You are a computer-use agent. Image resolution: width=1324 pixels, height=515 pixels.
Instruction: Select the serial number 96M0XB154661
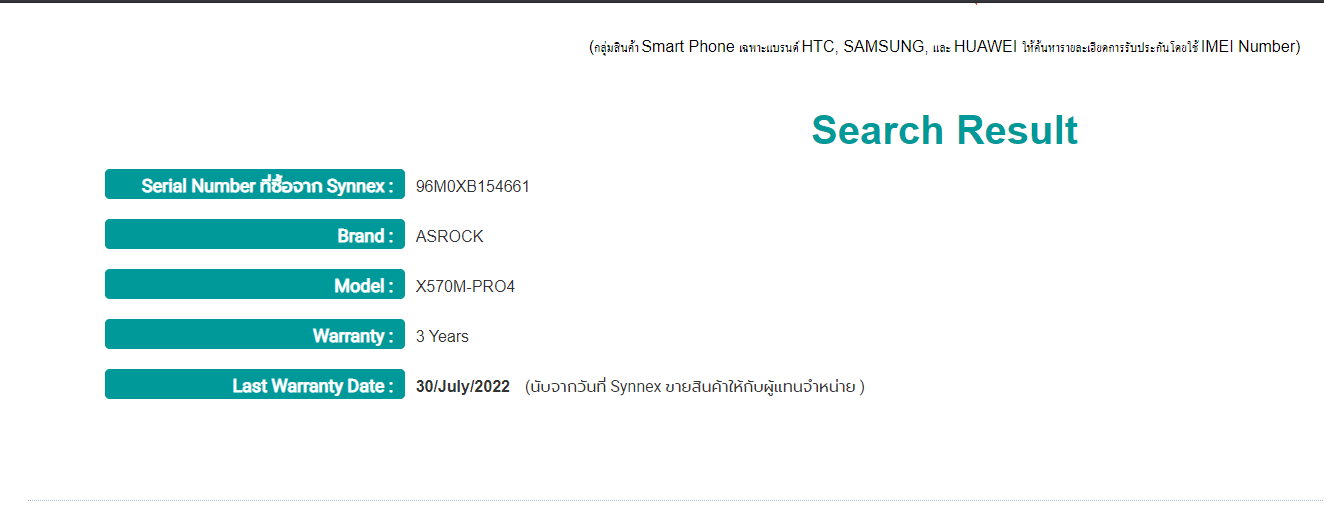pos(472,186)
